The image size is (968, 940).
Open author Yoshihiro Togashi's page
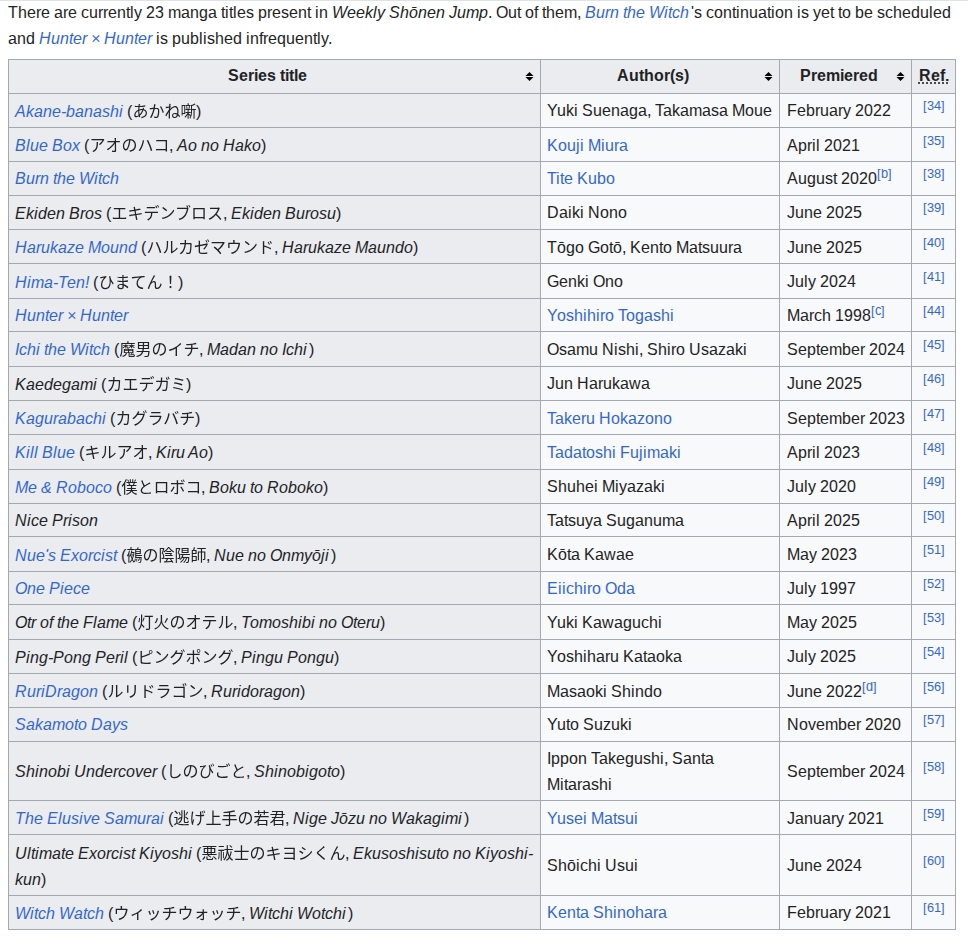click(x=610, y=315)
